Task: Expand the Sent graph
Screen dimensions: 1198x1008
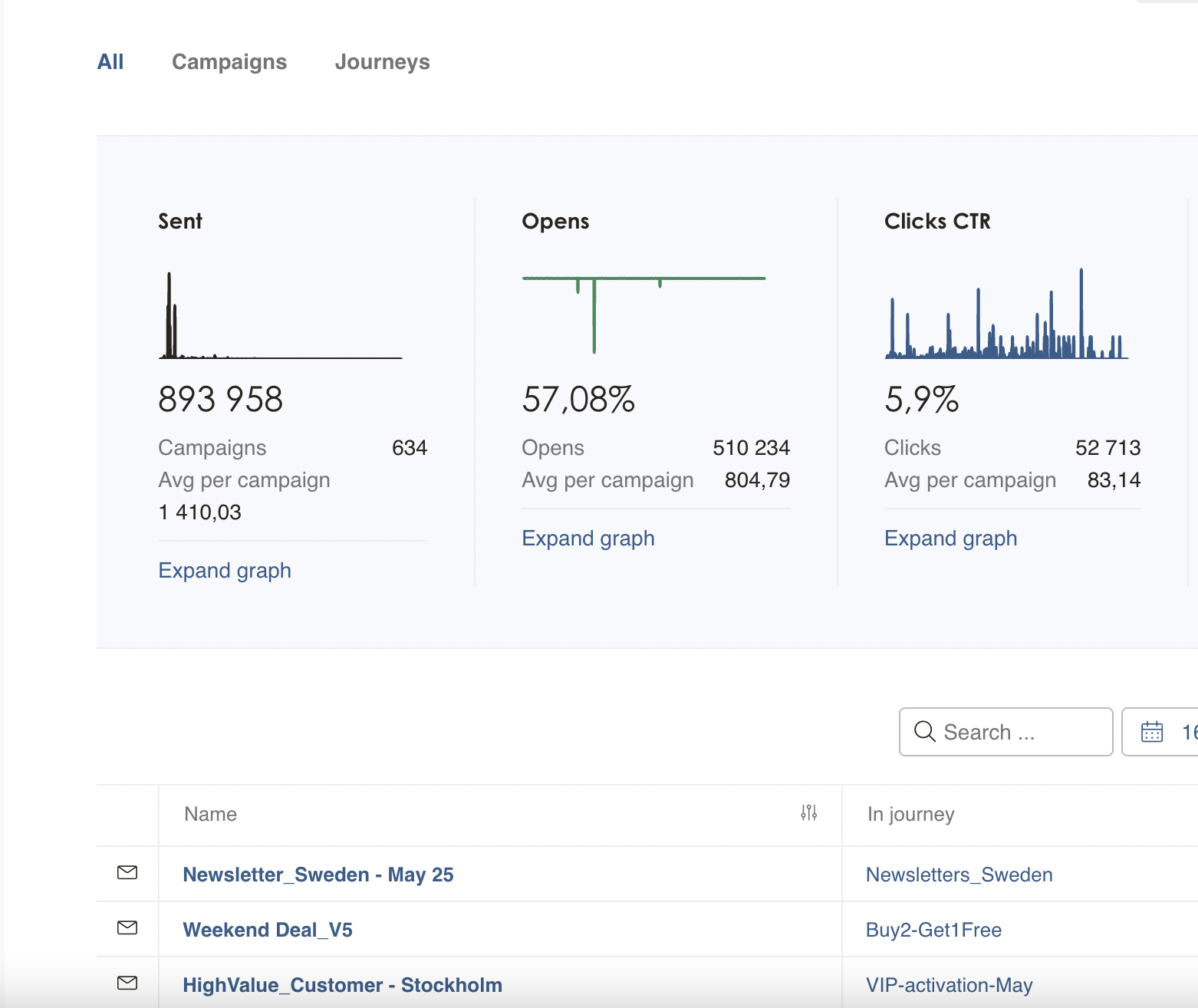Action: [x=225, y=571]
